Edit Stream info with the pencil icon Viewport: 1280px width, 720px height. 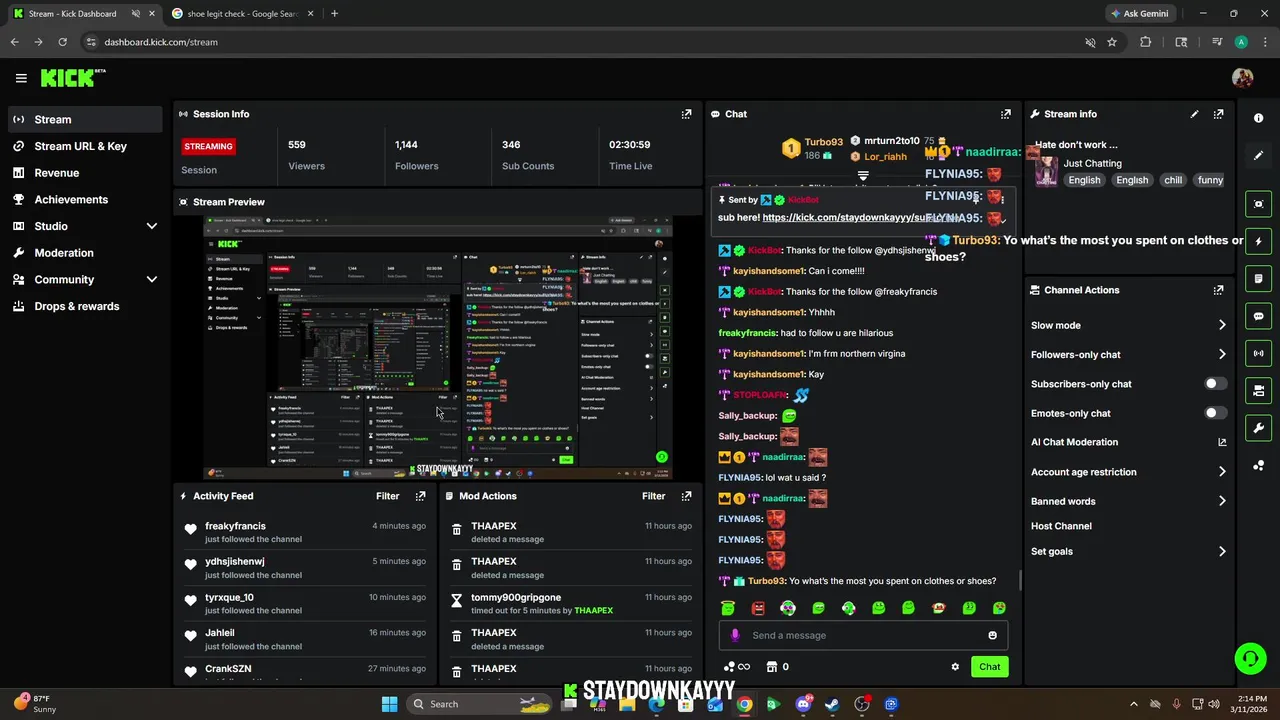click(x=1194, y=114)
